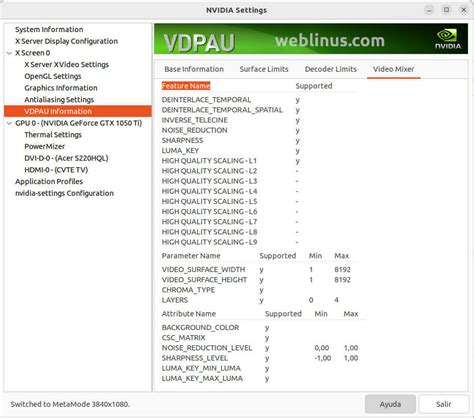
Task: Click the NOISE_REDUCTION_LEVEL attribute
Action: click(207, 348)
